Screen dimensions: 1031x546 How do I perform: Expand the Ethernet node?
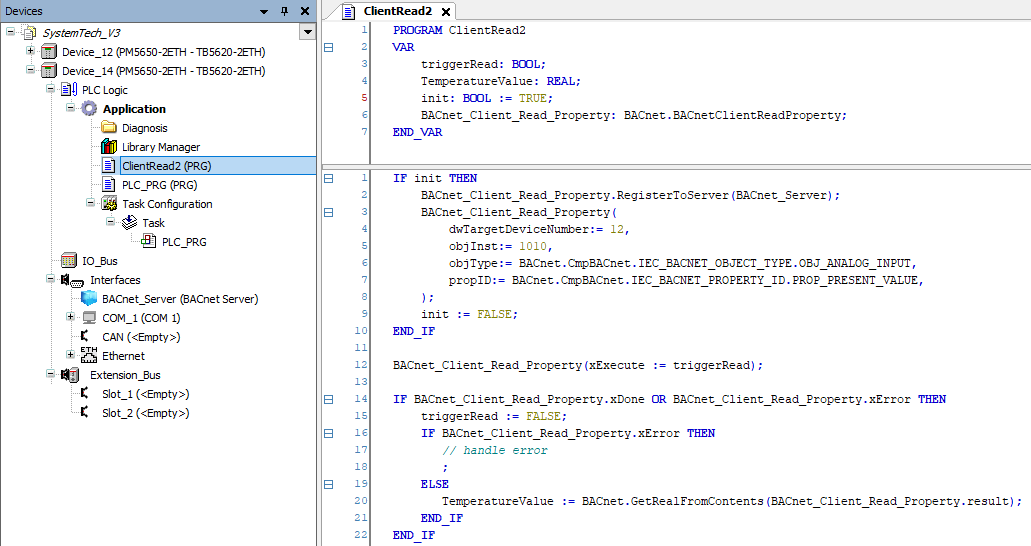[x=70, y=356]
